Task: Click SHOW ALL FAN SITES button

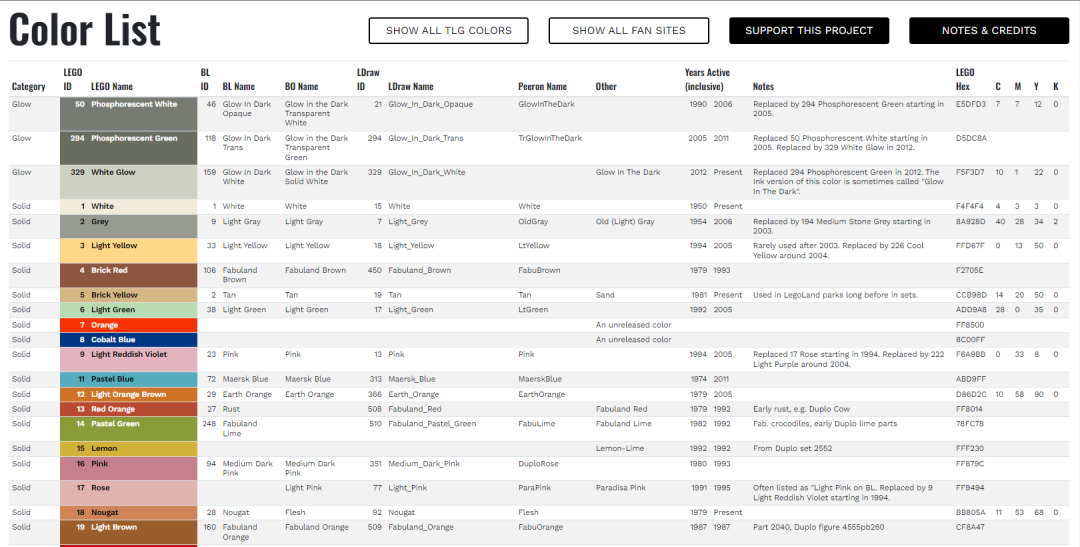Action: pyautogui.click(x=629, y=30)
